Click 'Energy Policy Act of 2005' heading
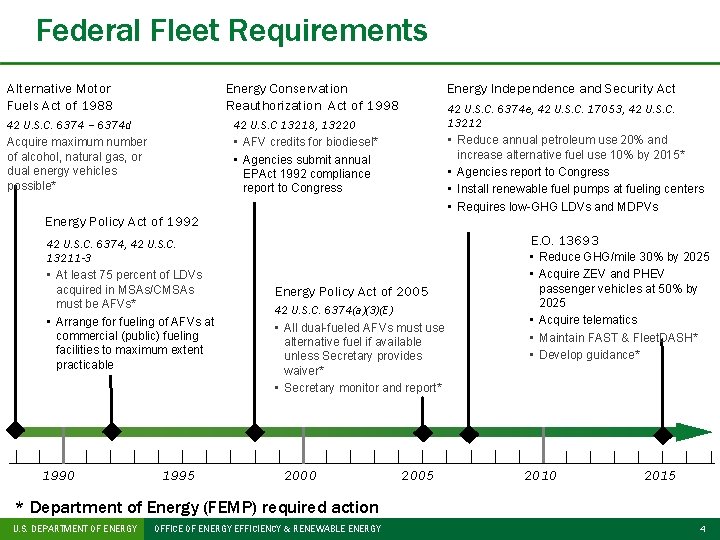Image resolution: width=720 pixels, height=540 pixels. coord(351,292)
